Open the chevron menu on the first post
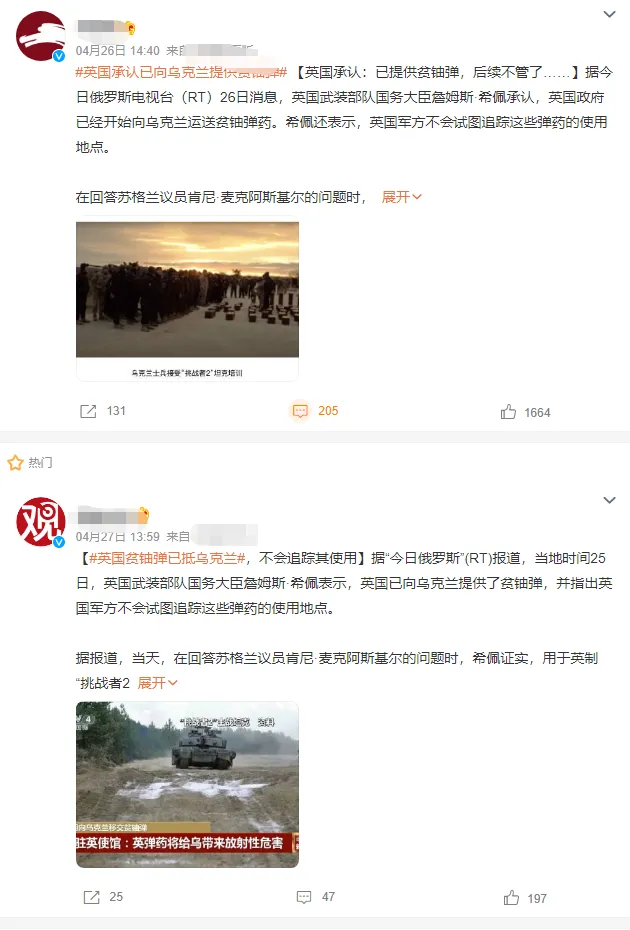Viewport: 630px width, 930px height. tap(609, 14)
